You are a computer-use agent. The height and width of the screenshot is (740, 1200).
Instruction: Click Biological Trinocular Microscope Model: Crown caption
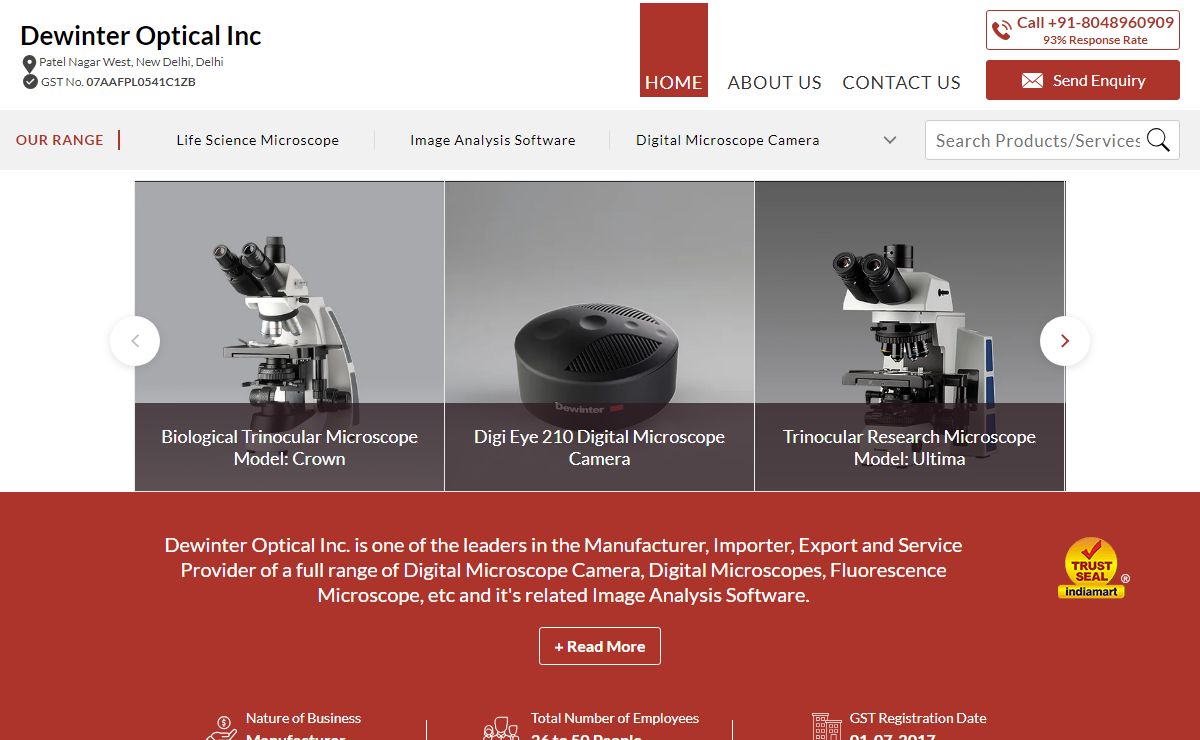click(x=290, y=448)
